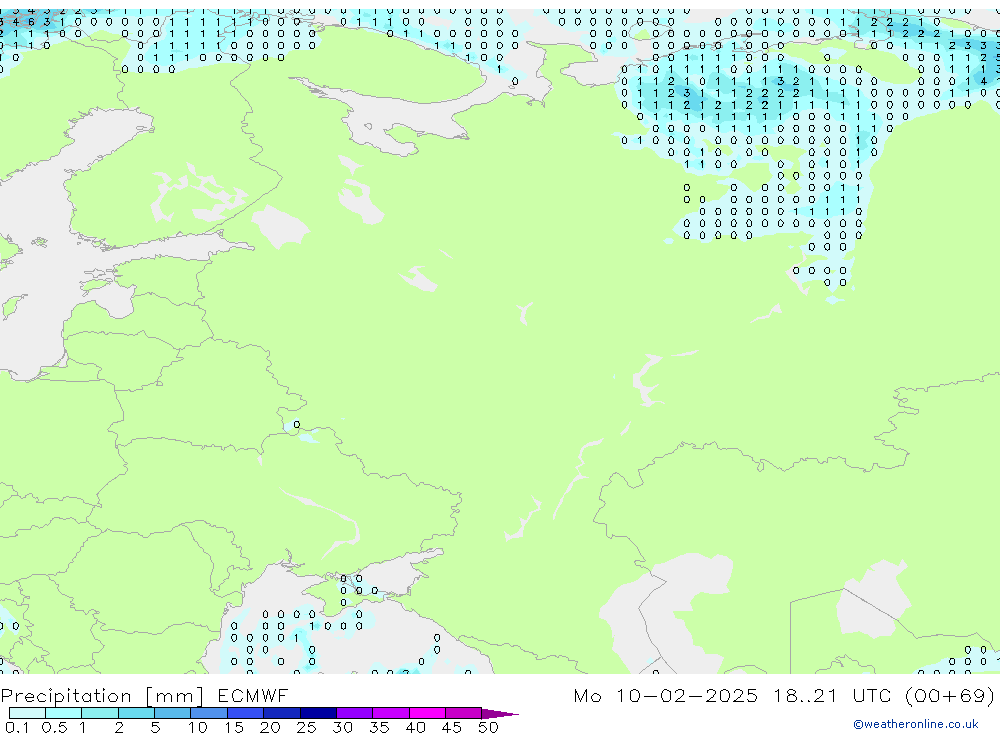Select the 2–5 mm legend swatch

[x=136, y=713]
